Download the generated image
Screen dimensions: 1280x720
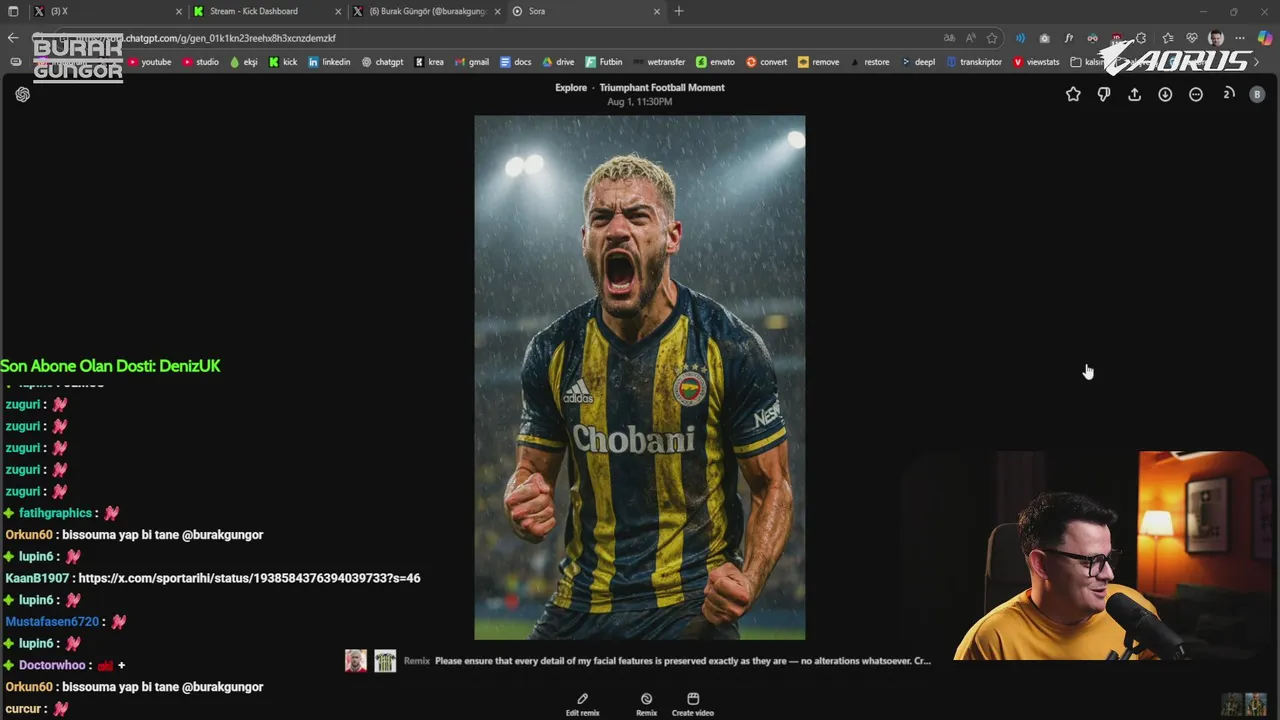tap(1165, 94)
